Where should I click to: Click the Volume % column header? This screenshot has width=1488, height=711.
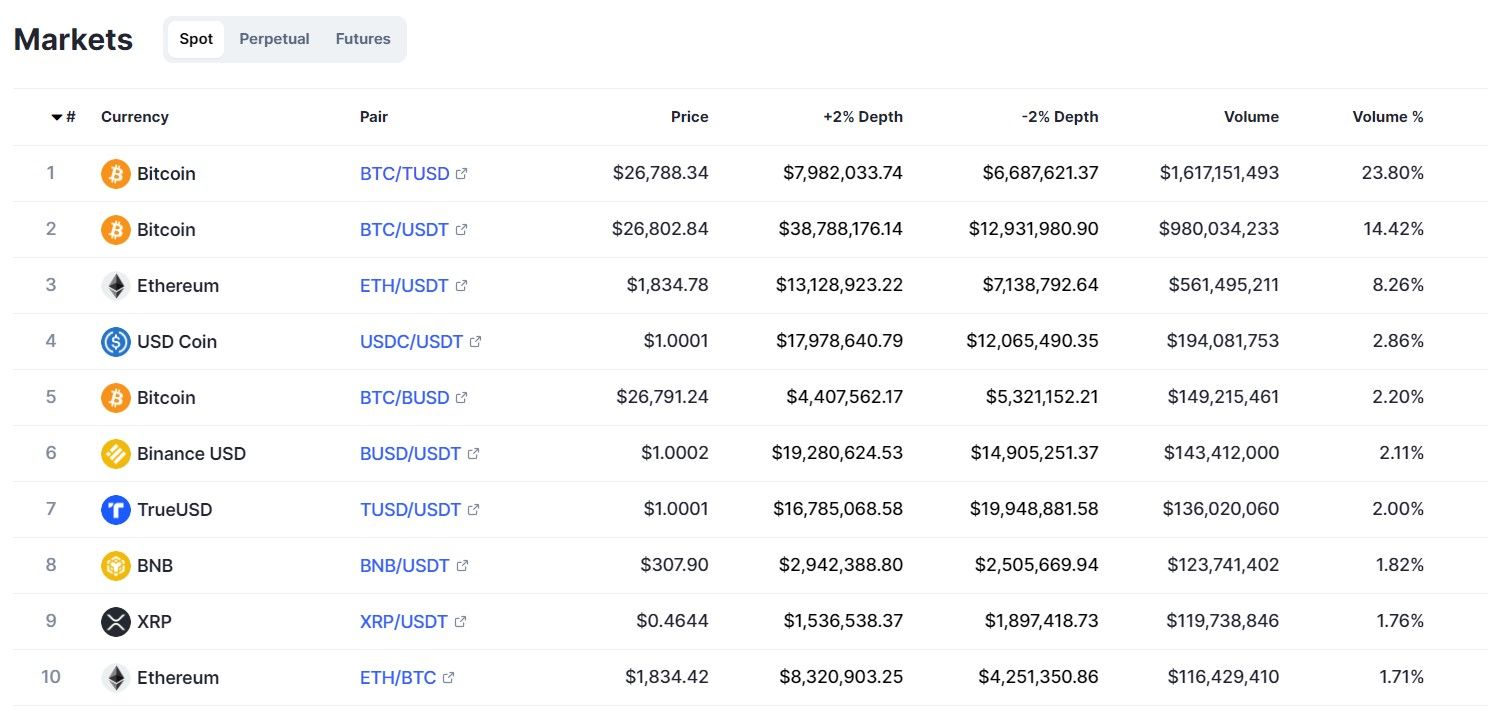click(1387, 117)
